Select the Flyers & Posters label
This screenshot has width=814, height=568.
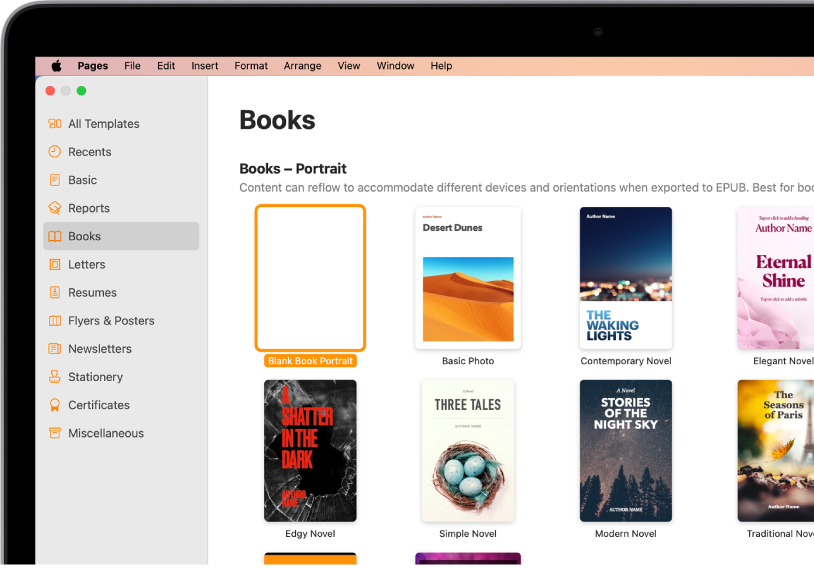pyautogui.click(x=111, y=321)
